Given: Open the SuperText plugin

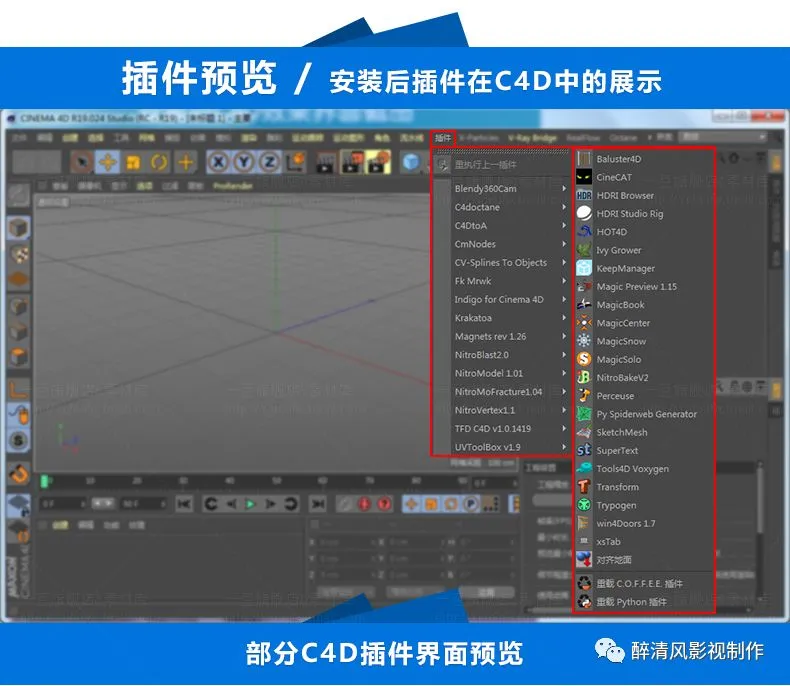Looking at the screenshot, I should [644, 450].
